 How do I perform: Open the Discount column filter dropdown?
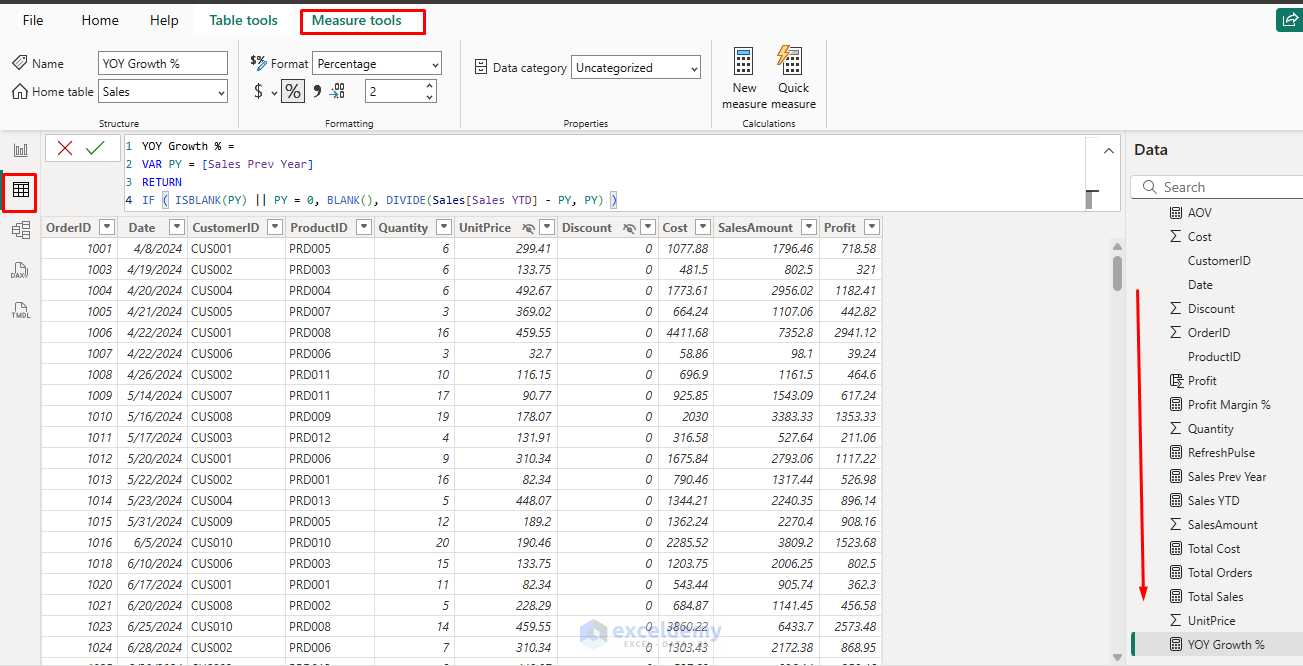[x=648, y=228]
